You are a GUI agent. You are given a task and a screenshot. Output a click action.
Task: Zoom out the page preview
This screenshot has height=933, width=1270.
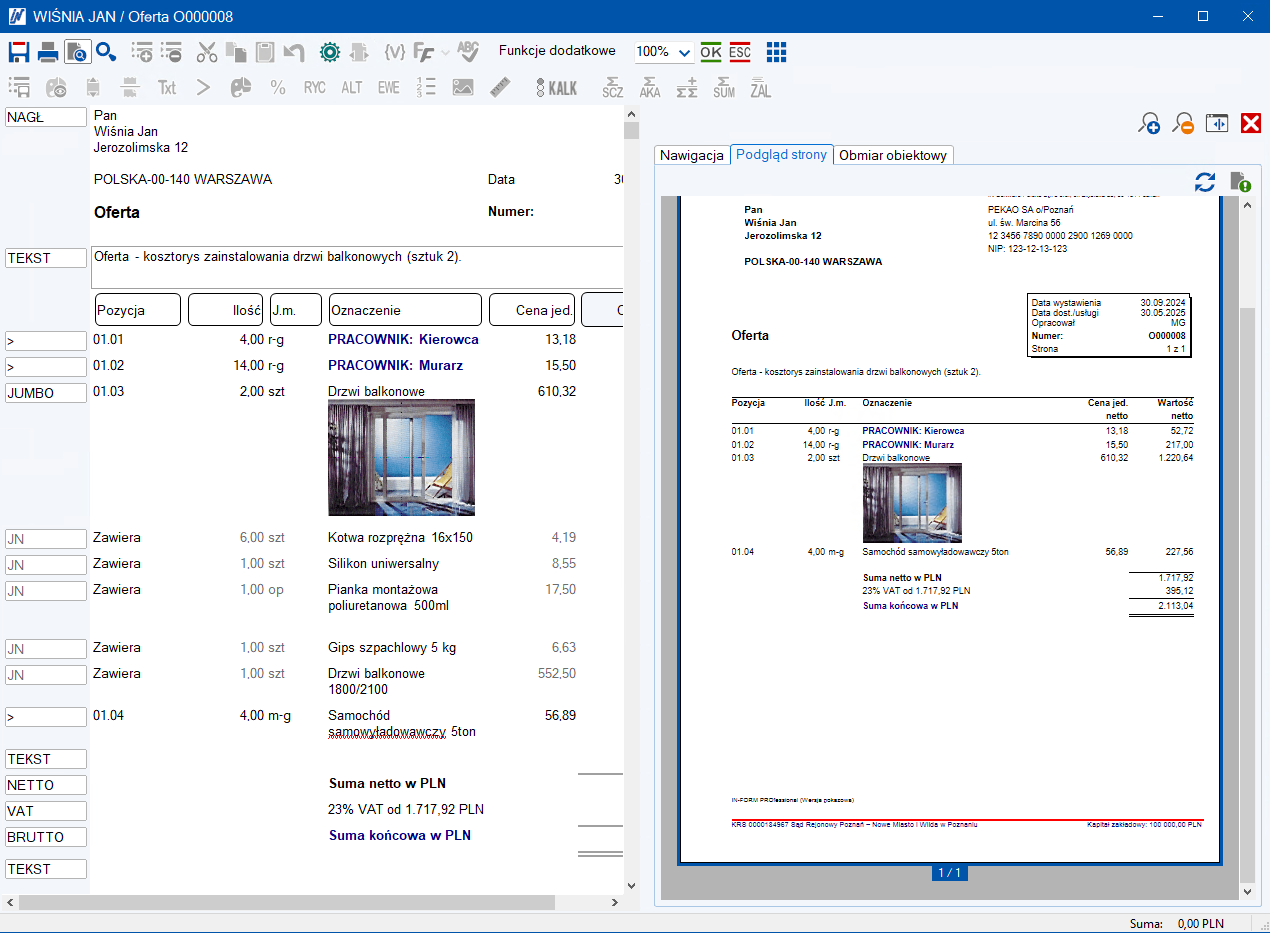coord(1182,124)
